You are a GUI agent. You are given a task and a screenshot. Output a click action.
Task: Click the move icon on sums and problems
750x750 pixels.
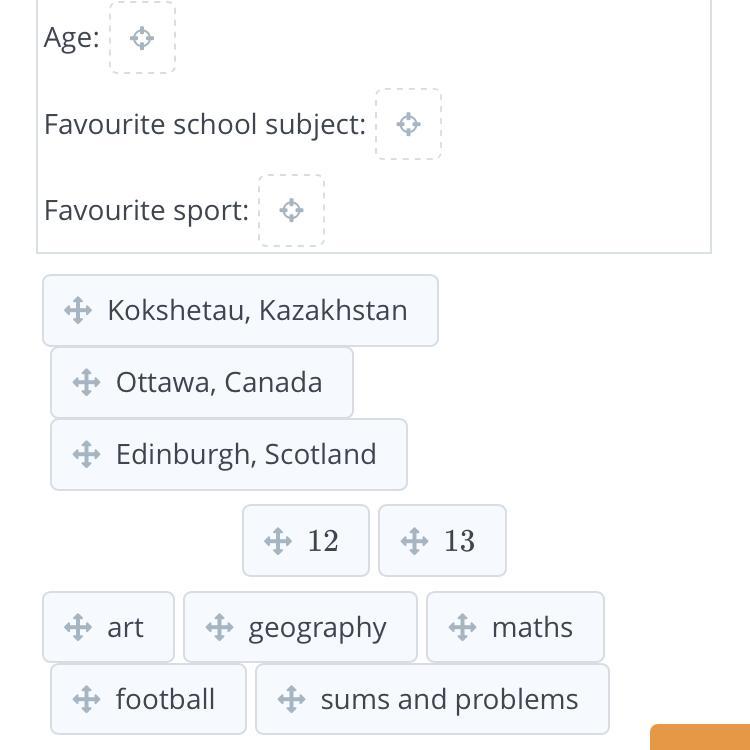(x=291, y=699)
